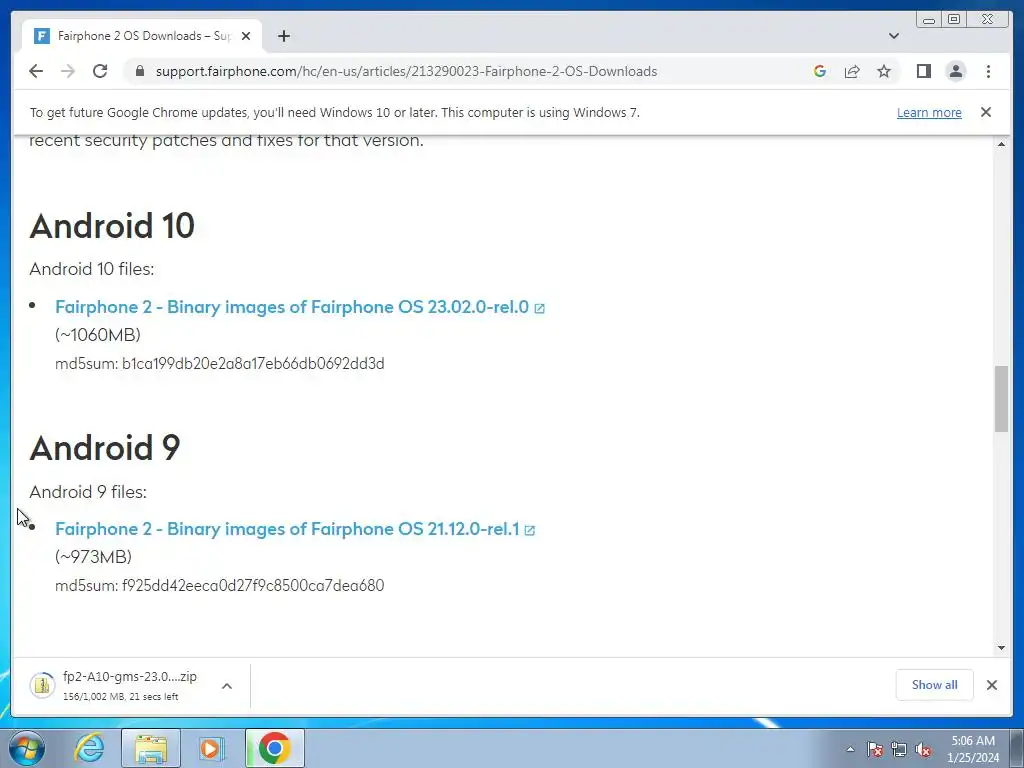This screenshot has height=768, width=1024.
Task: Click Show all downloads
Action: pos(935,684)
